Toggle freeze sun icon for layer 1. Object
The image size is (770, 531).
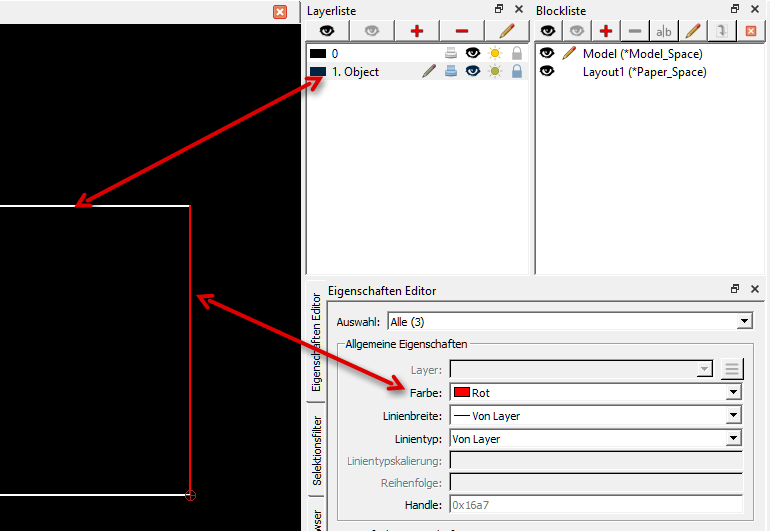pyautogui.click(x=495, y=71)
